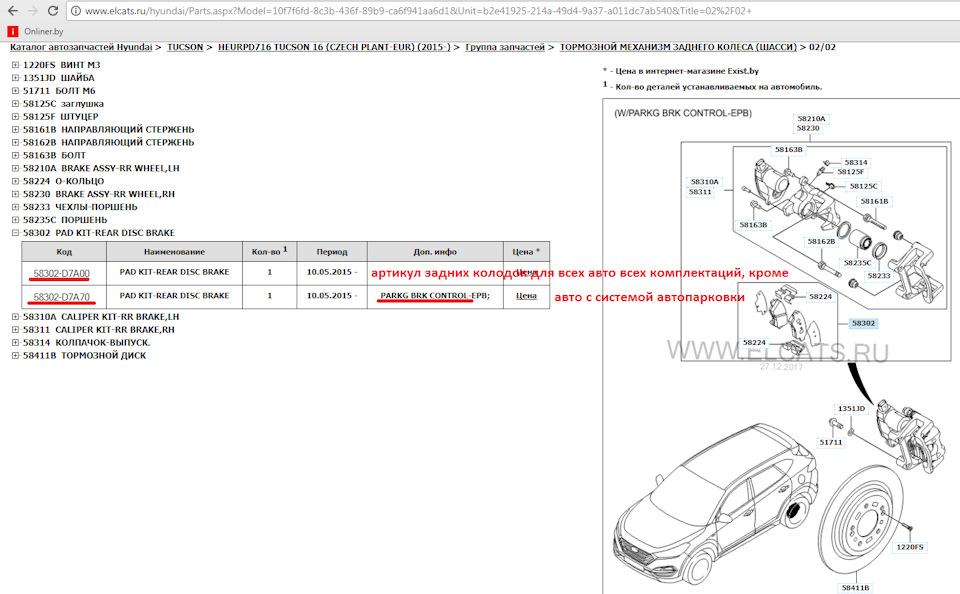The width and height of the screenshot is (960, 594).
Task: Collapse the 58302 PAD KIT-REAR DISC BRAKE row
Action: (15, 233)
